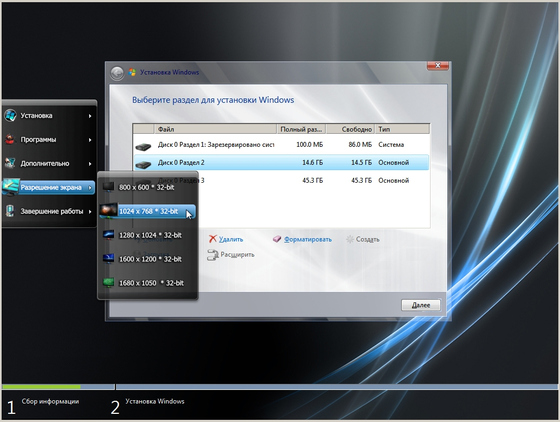Click the Далее button
This screenshot has height=422, width=560.
coord(421,305)
